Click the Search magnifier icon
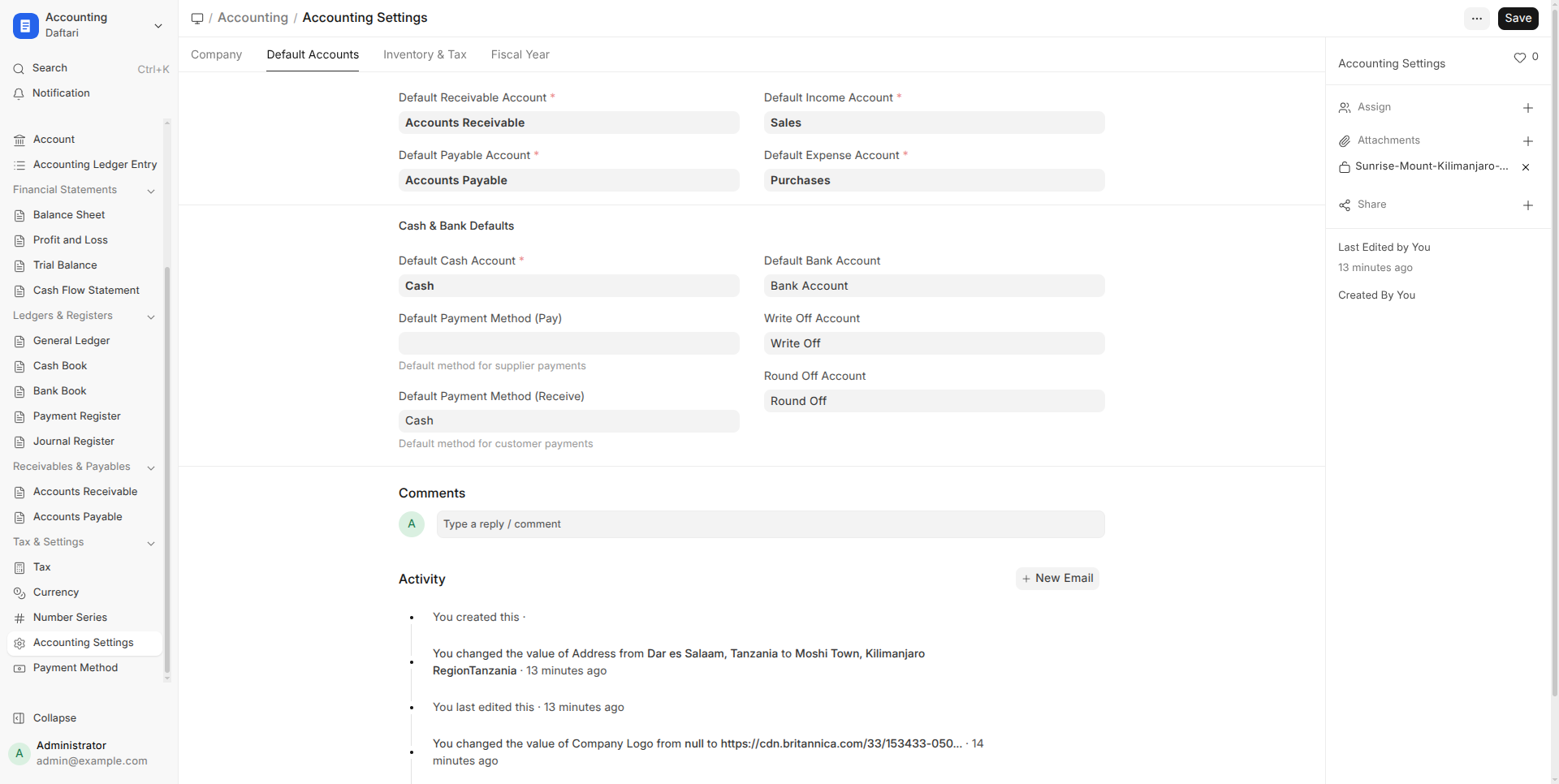The image size is (1559, 784). pos(19,69)
